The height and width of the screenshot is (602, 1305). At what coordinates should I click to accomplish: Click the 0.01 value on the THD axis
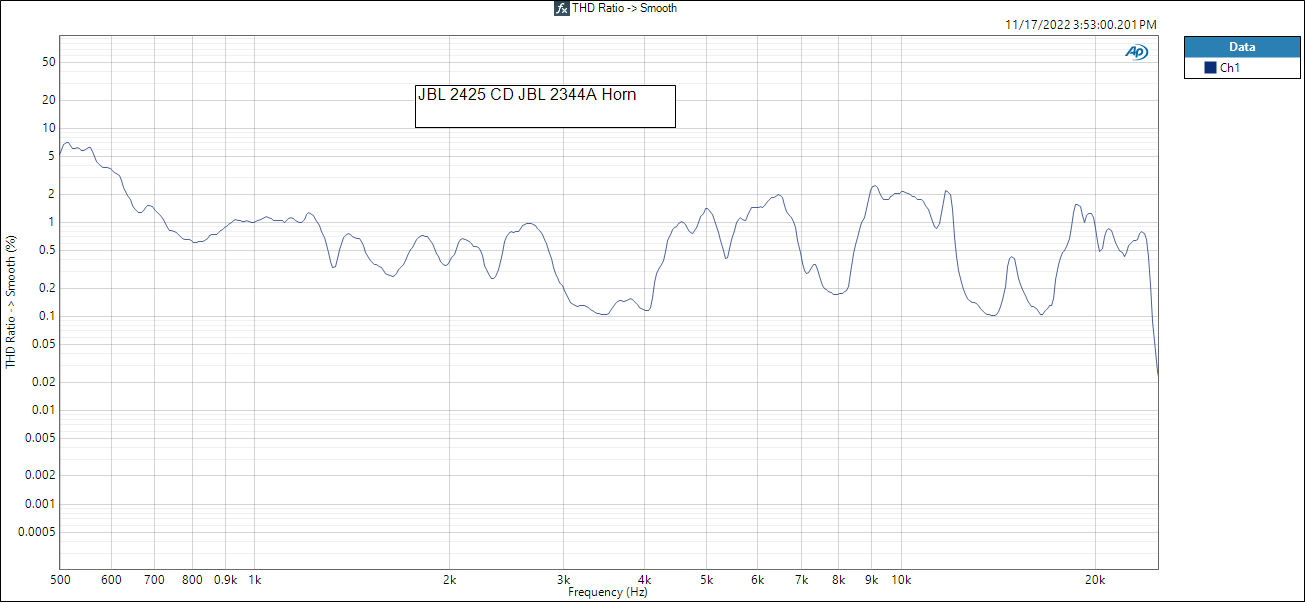point(43,410)
